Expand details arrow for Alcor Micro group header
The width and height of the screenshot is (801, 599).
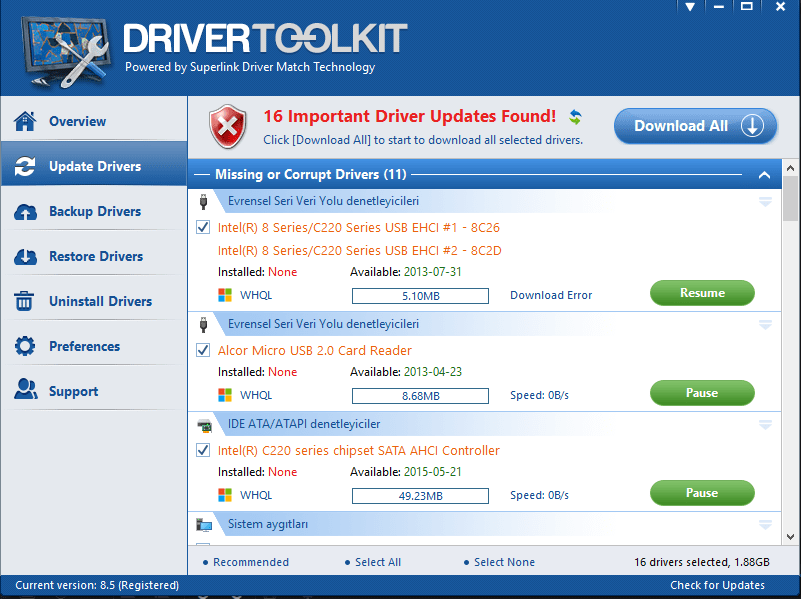pyautogui.click(x=765, y=325)
